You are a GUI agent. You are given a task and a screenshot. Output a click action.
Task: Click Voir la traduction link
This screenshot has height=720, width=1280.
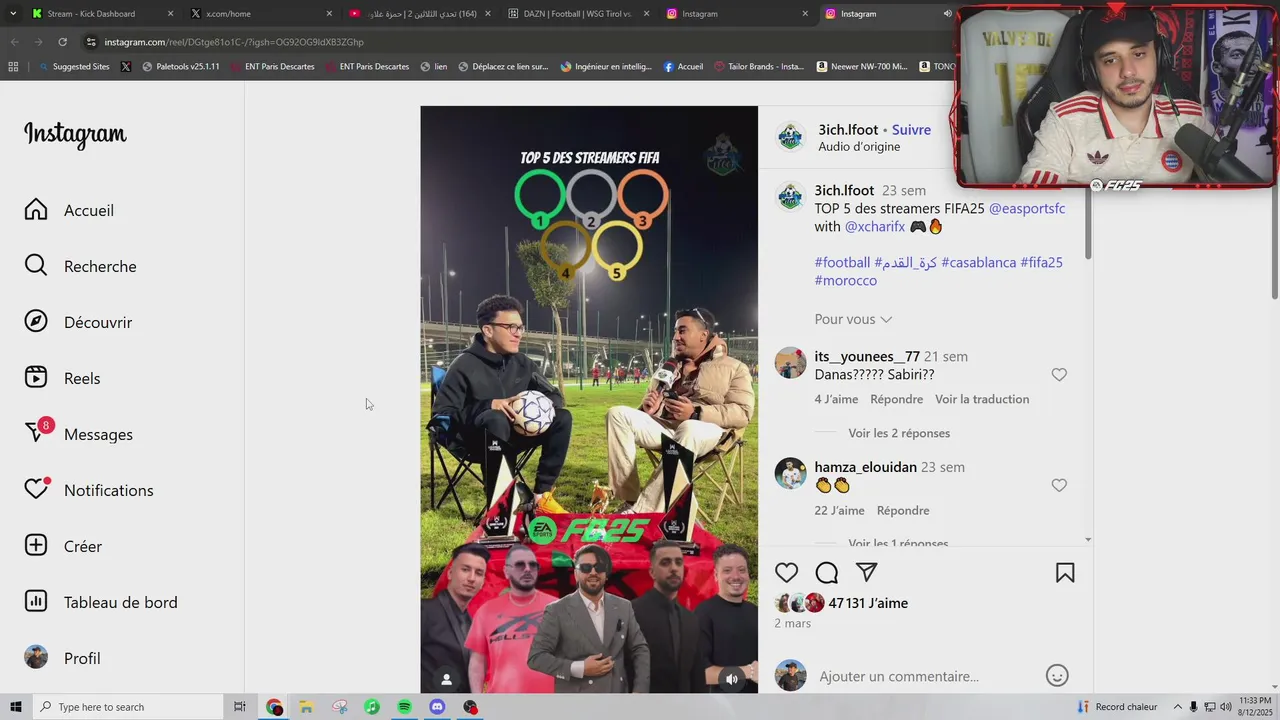tap(982, 399)
